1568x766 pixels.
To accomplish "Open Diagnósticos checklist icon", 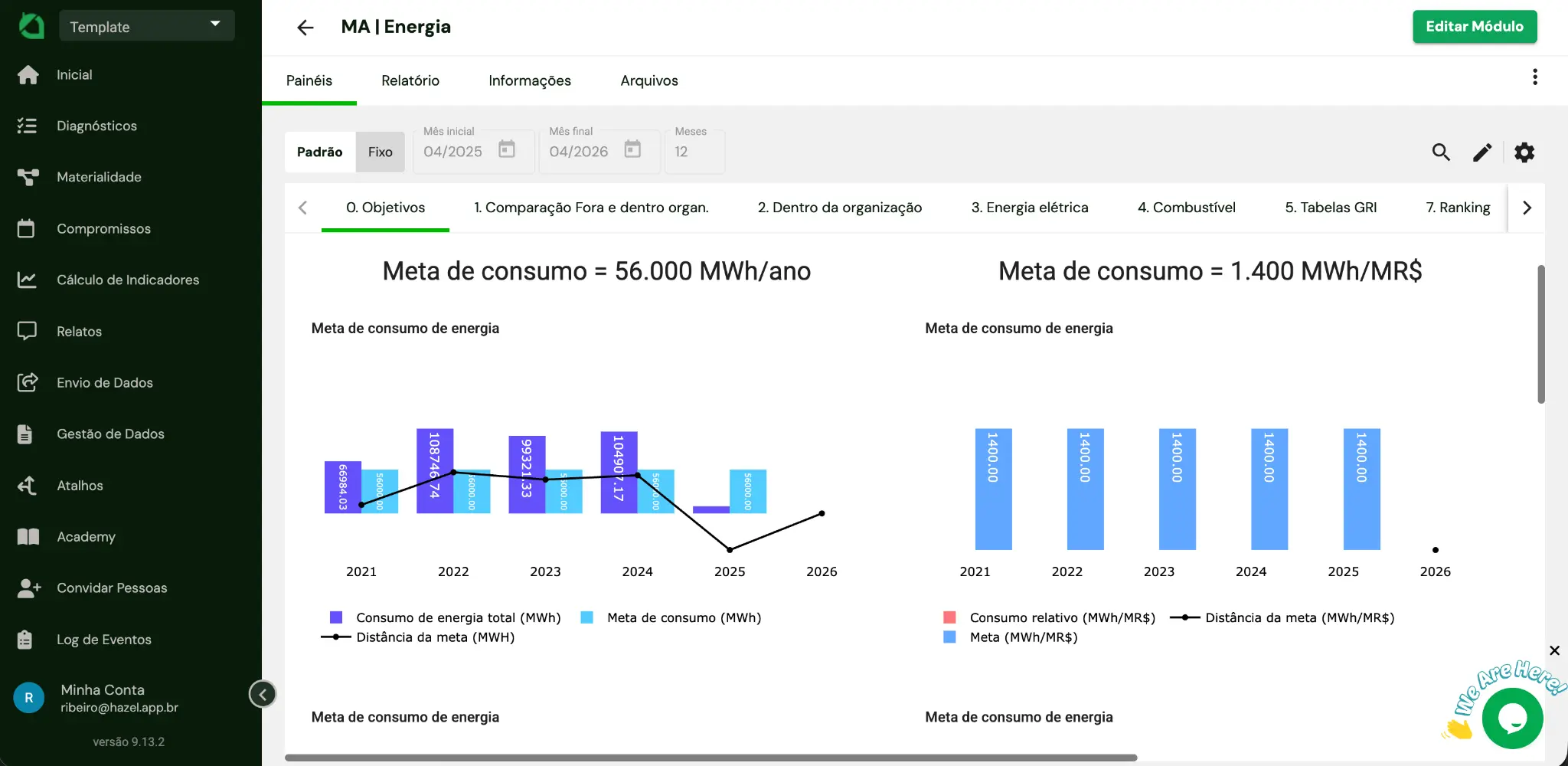I will (x=28, y=126).
